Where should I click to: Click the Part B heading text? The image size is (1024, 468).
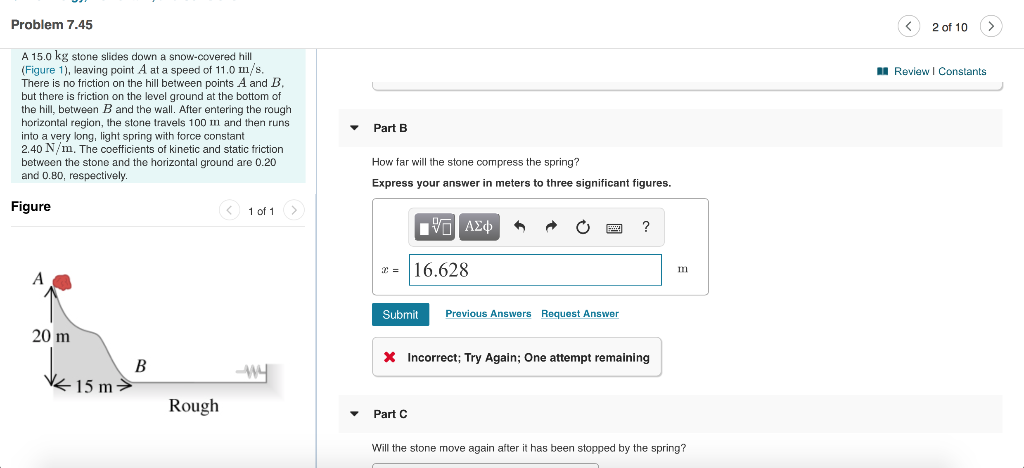click(x=391, y=129)
